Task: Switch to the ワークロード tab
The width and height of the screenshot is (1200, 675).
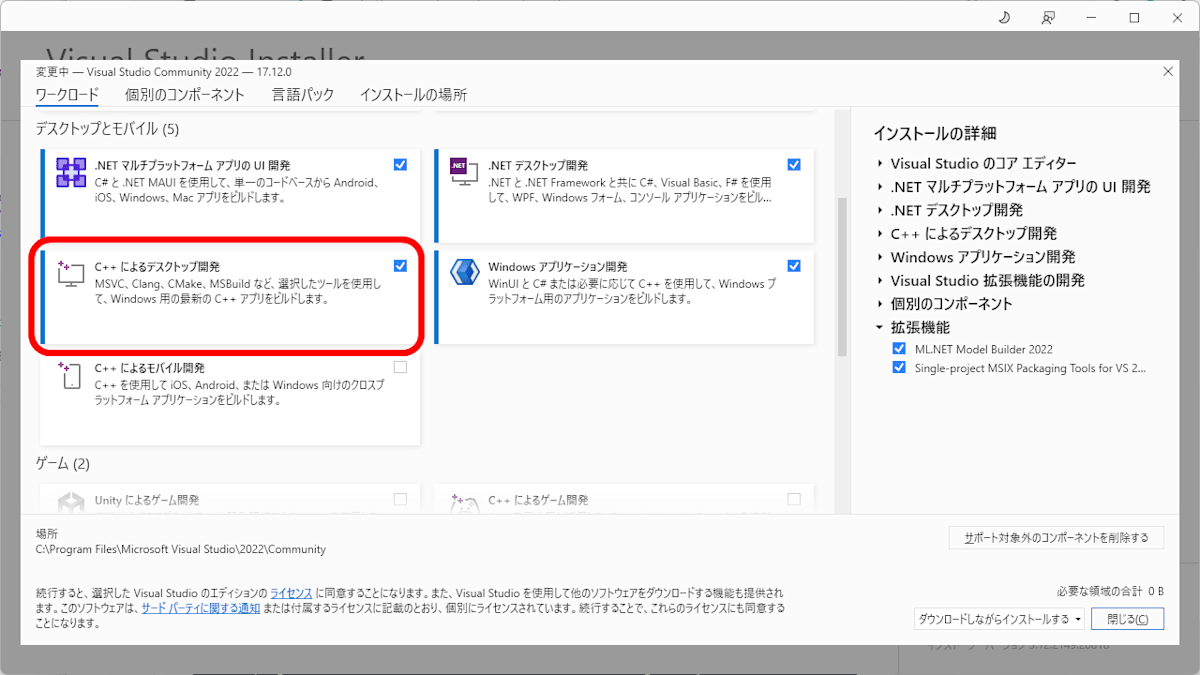Action: (x=67, y=95)
